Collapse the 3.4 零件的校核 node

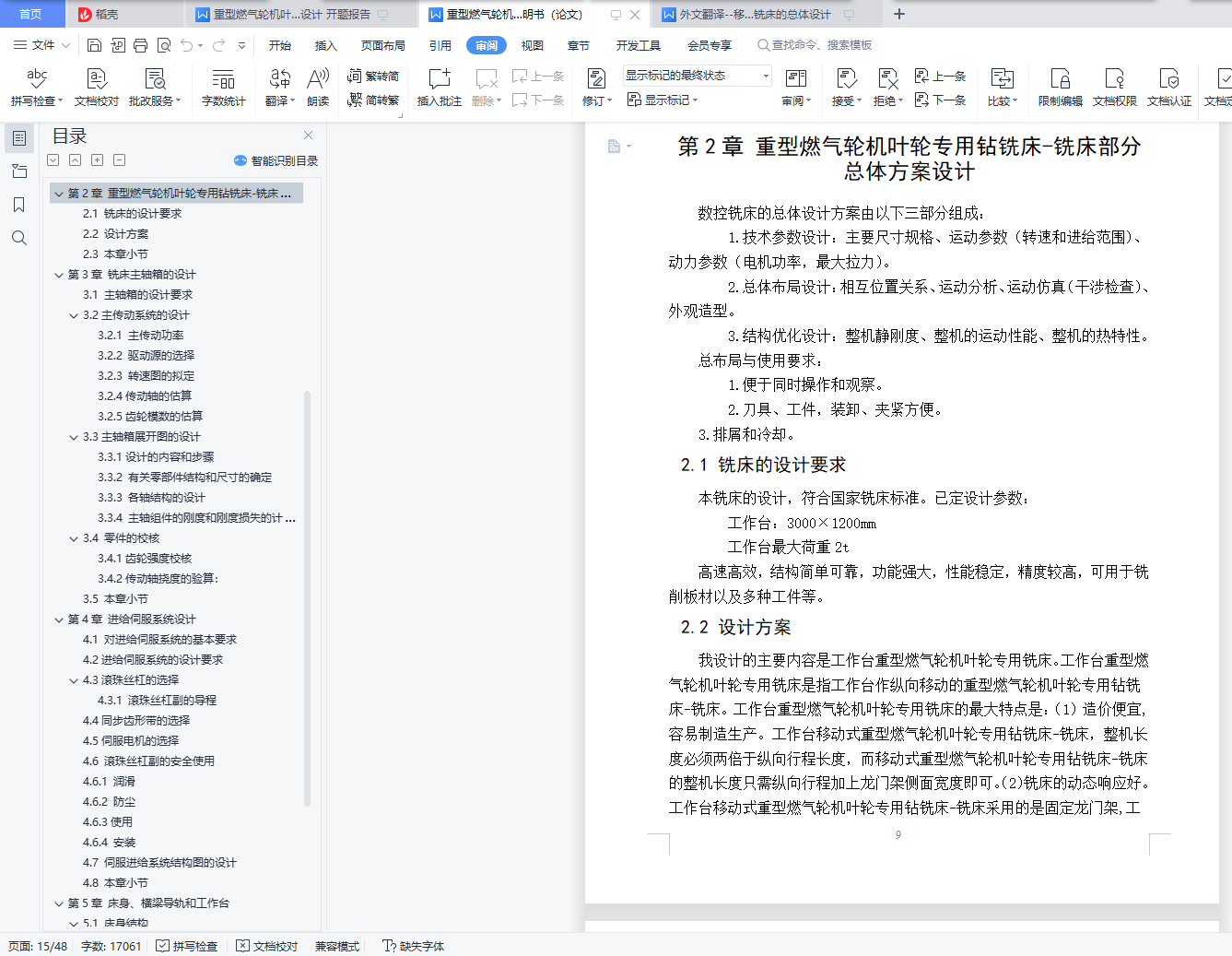[x=74, y=538]
